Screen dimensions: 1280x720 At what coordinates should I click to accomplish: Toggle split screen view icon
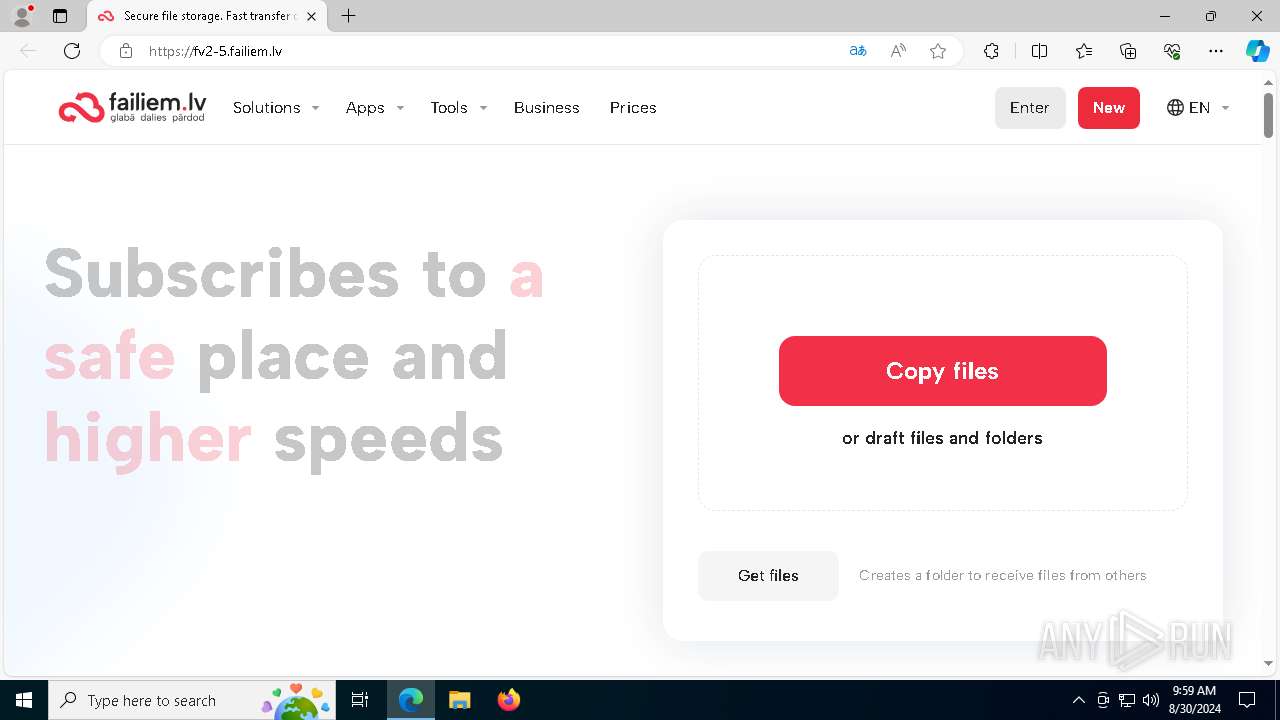(x=1039, y=51)
